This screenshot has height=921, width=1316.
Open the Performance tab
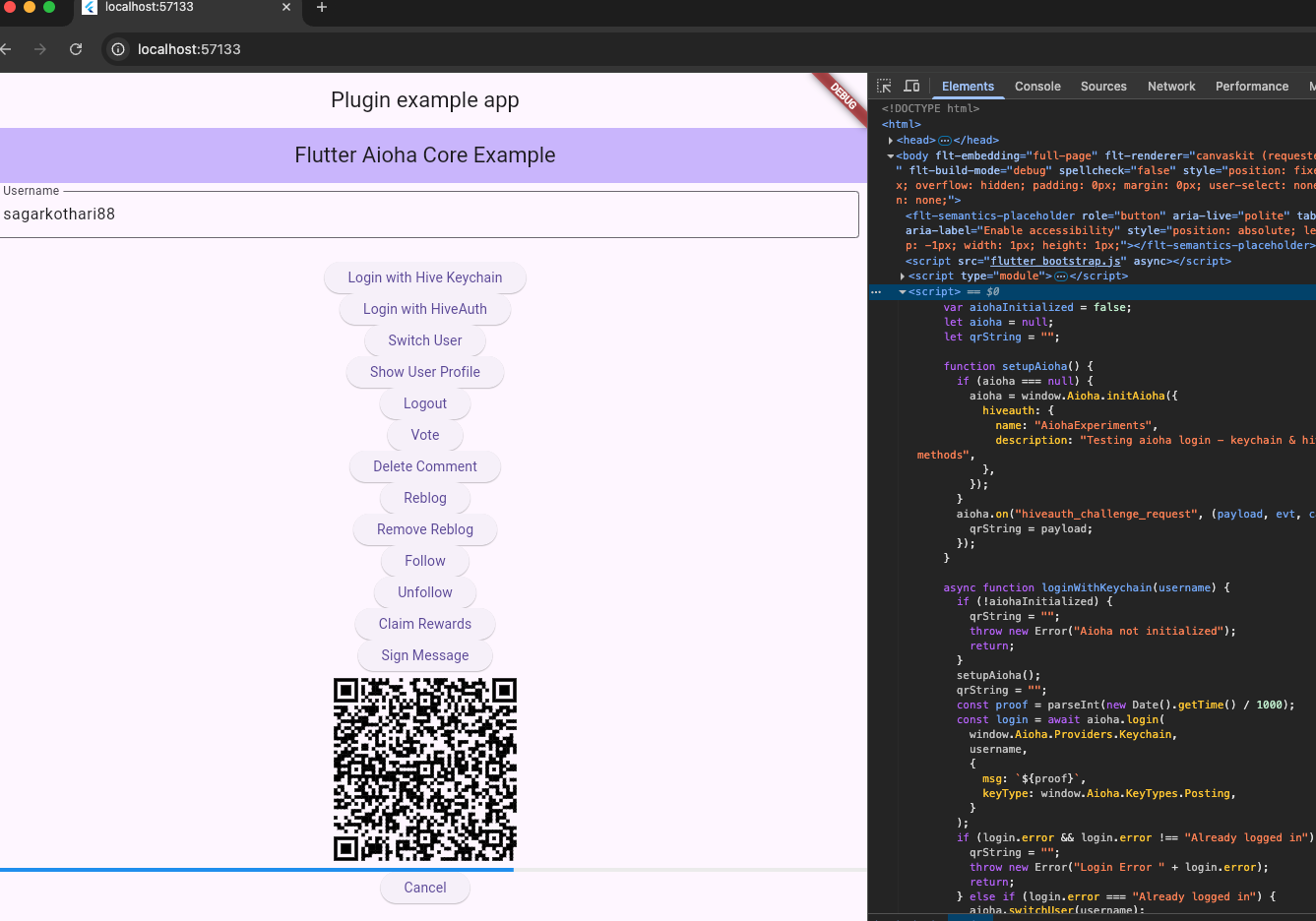[1252, 87]
